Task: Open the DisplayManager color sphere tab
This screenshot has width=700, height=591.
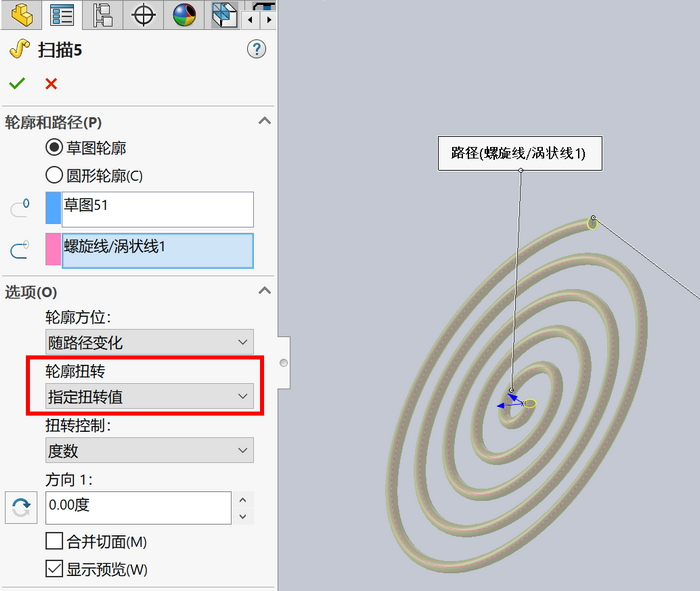Action: coord(184,15)
